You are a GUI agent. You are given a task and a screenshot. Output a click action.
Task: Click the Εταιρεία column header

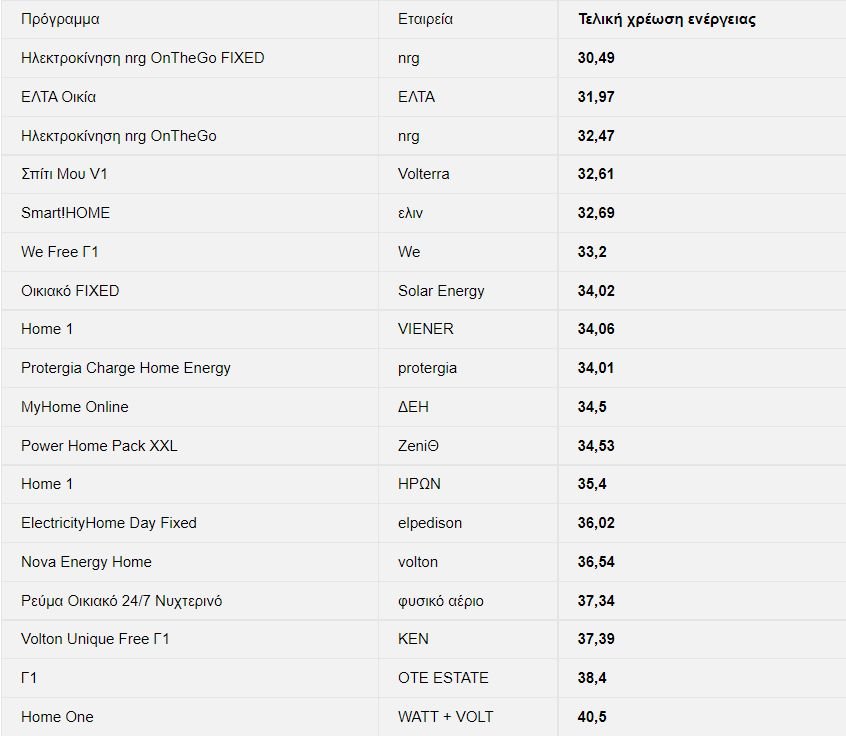425,19
